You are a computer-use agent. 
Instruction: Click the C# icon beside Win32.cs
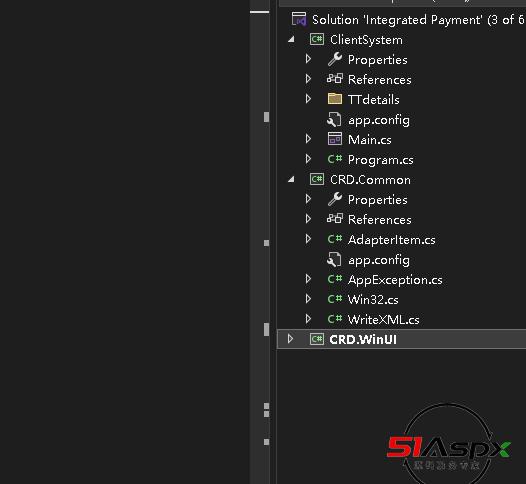334,299
